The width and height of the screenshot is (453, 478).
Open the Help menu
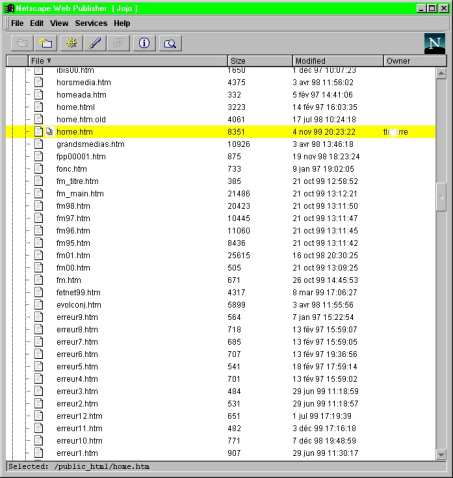tap(122, 23)
